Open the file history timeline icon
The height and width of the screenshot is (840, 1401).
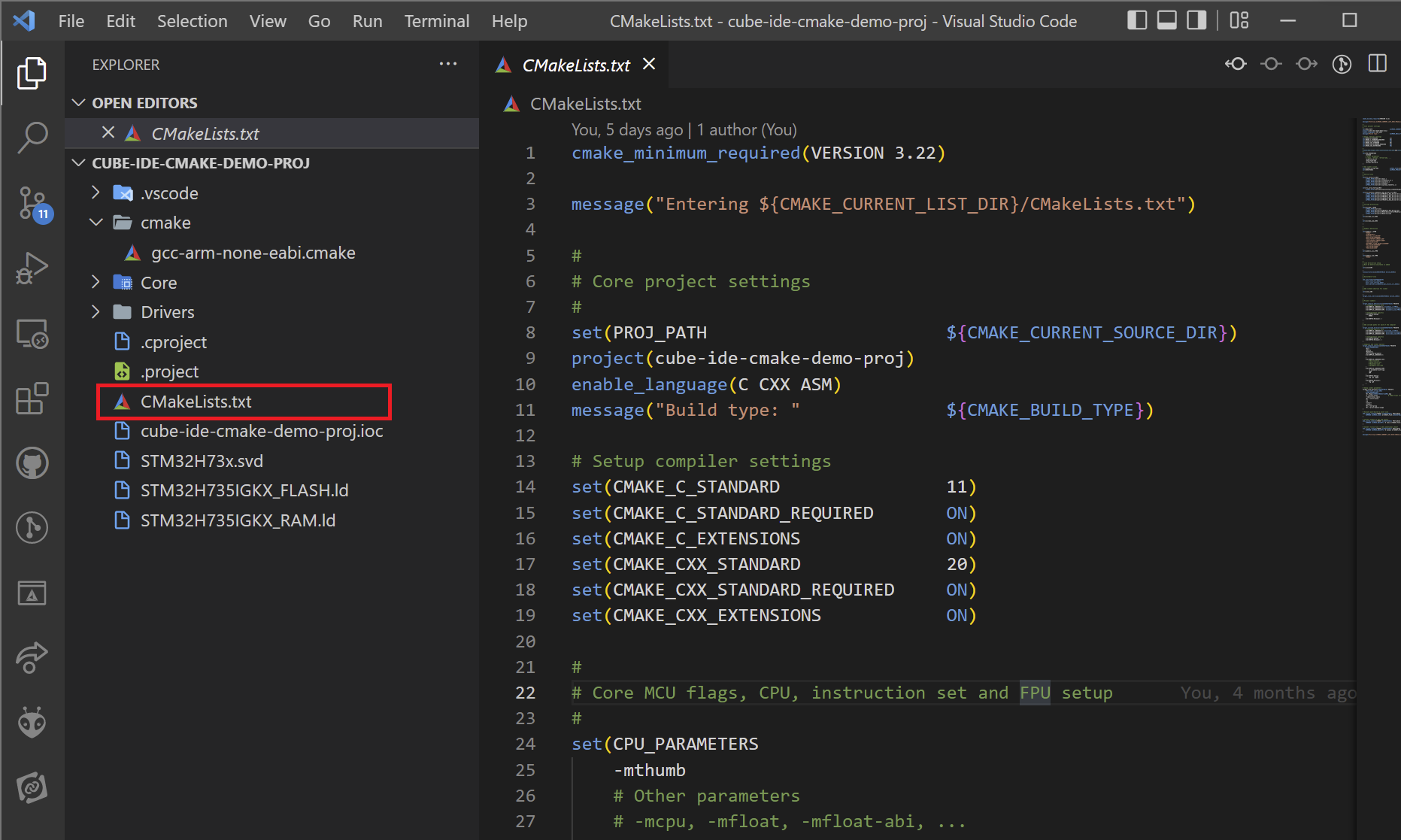[x=1342, y=65]
